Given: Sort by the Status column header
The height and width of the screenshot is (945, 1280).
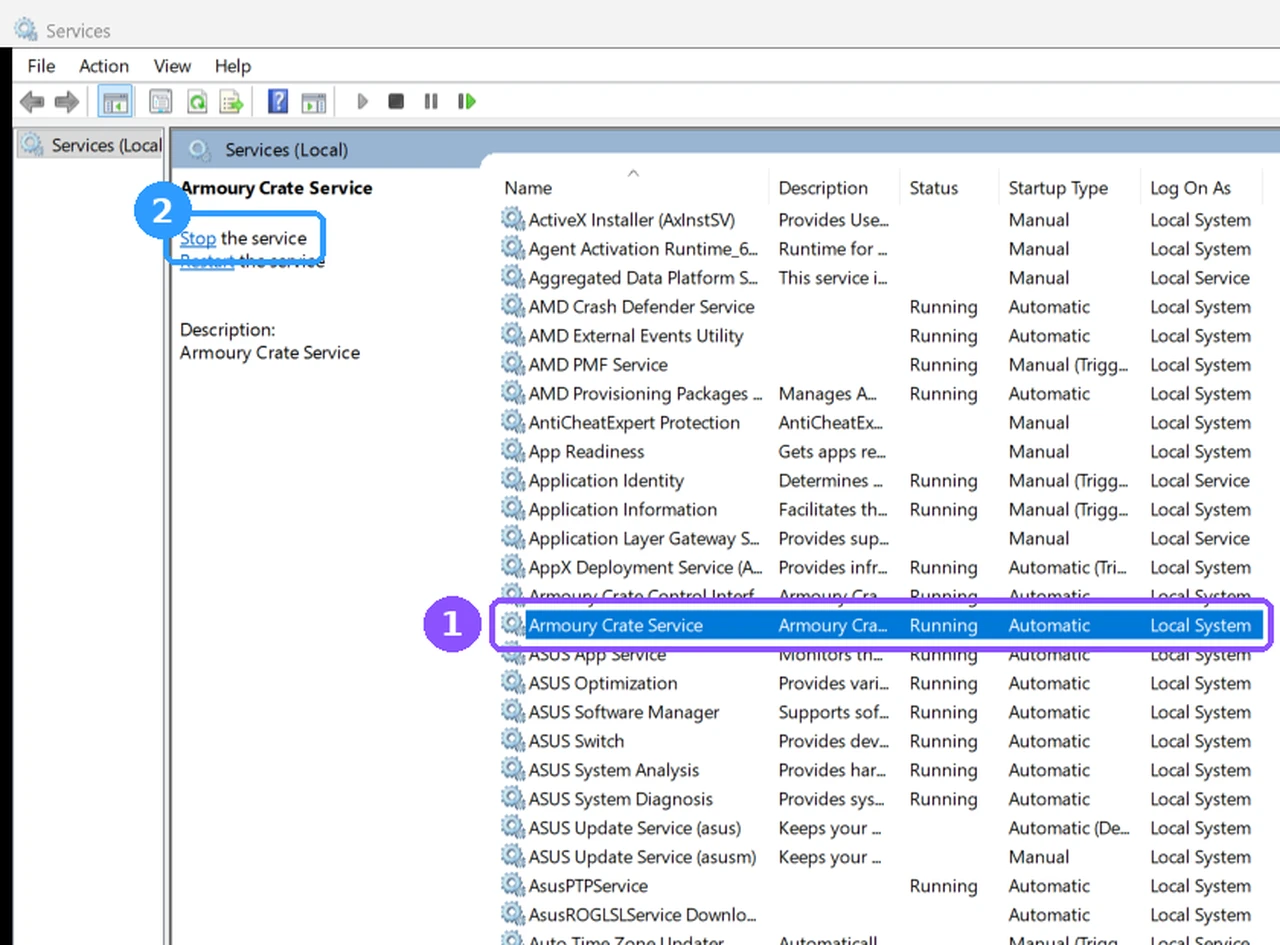Looking at the screenshot, I should tap(934, 188).
